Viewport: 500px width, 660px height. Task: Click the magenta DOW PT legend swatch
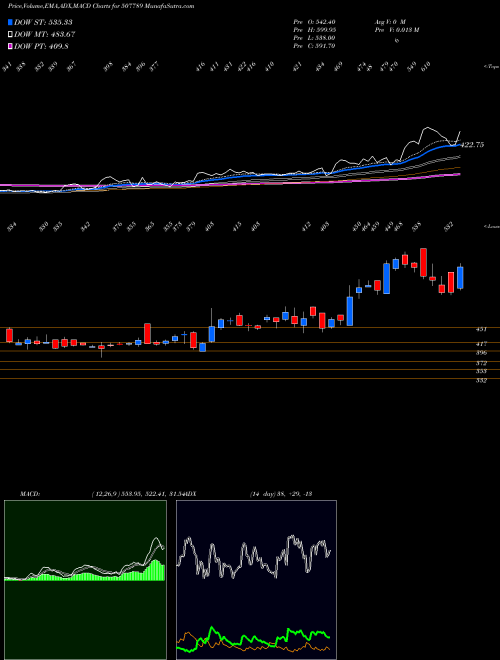[x=10, y=46]
